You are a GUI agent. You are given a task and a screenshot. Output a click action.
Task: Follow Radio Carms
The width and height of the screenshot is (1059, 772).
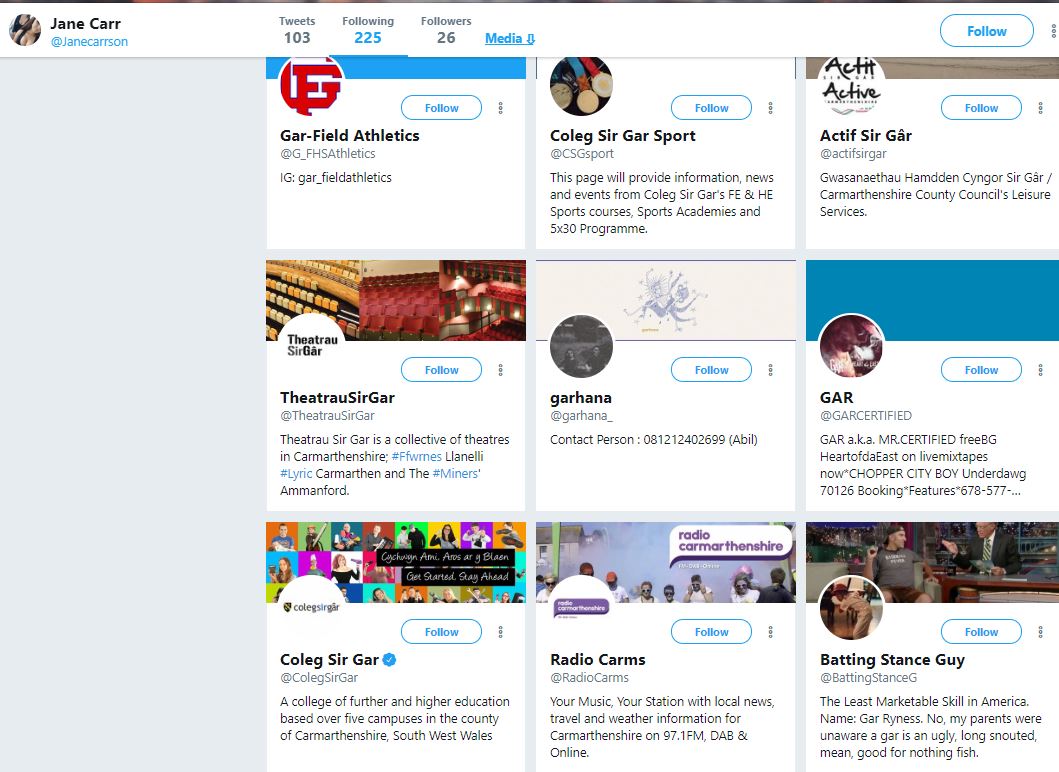(711, 632)
